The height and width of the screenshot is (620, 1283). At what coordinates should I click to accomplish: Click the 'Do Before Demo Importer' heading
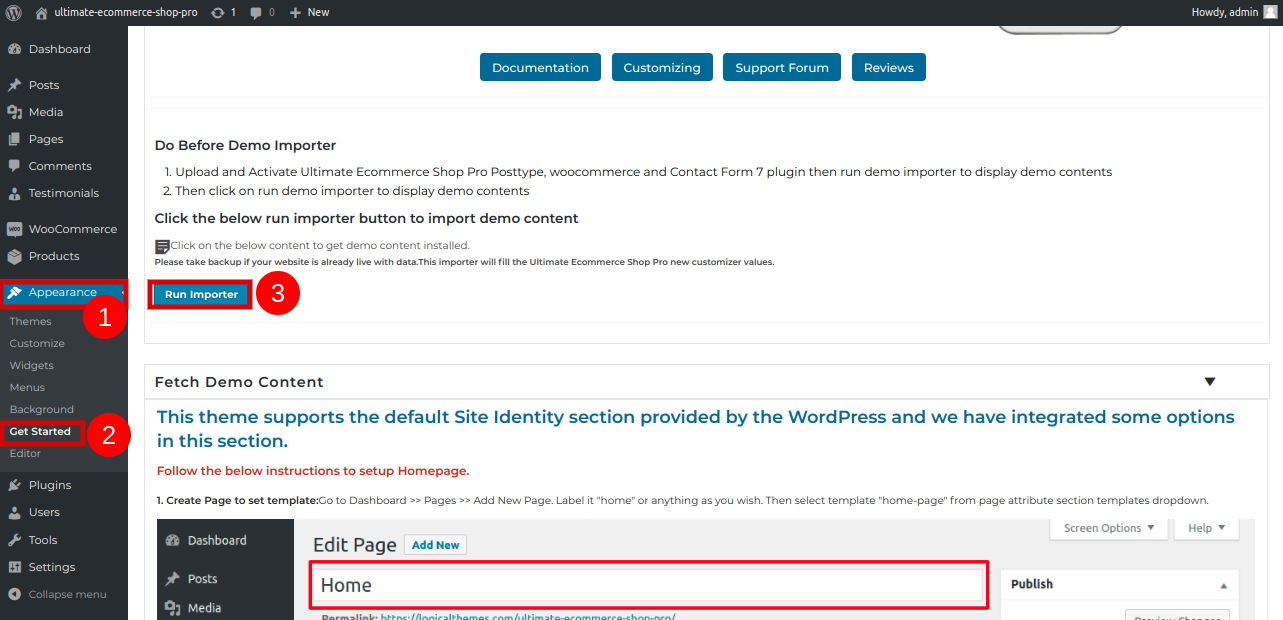[245, 145]
